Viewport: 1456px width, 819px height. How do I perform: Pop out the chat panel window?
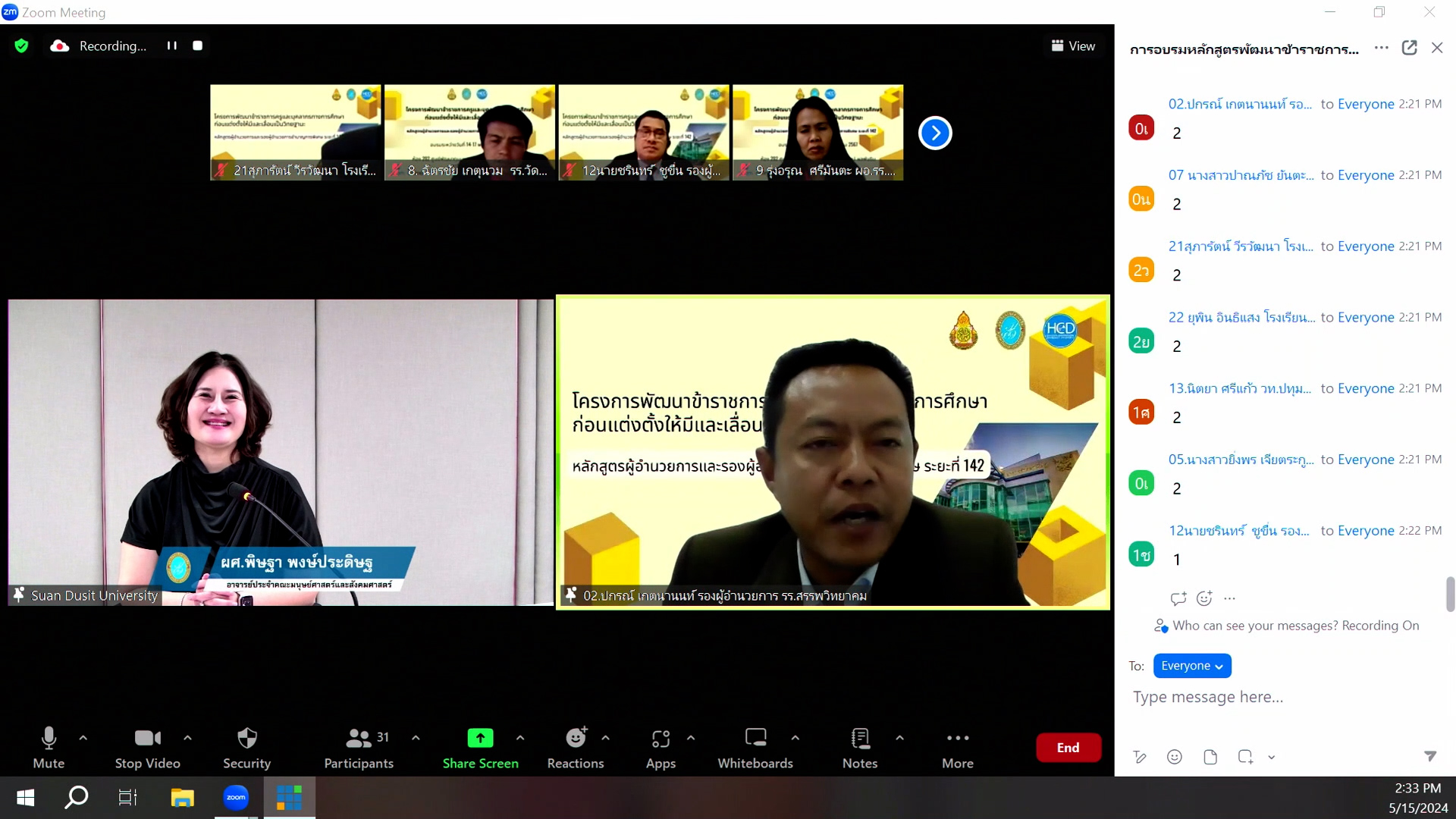pyautogui.click(x=1410, y=48)
